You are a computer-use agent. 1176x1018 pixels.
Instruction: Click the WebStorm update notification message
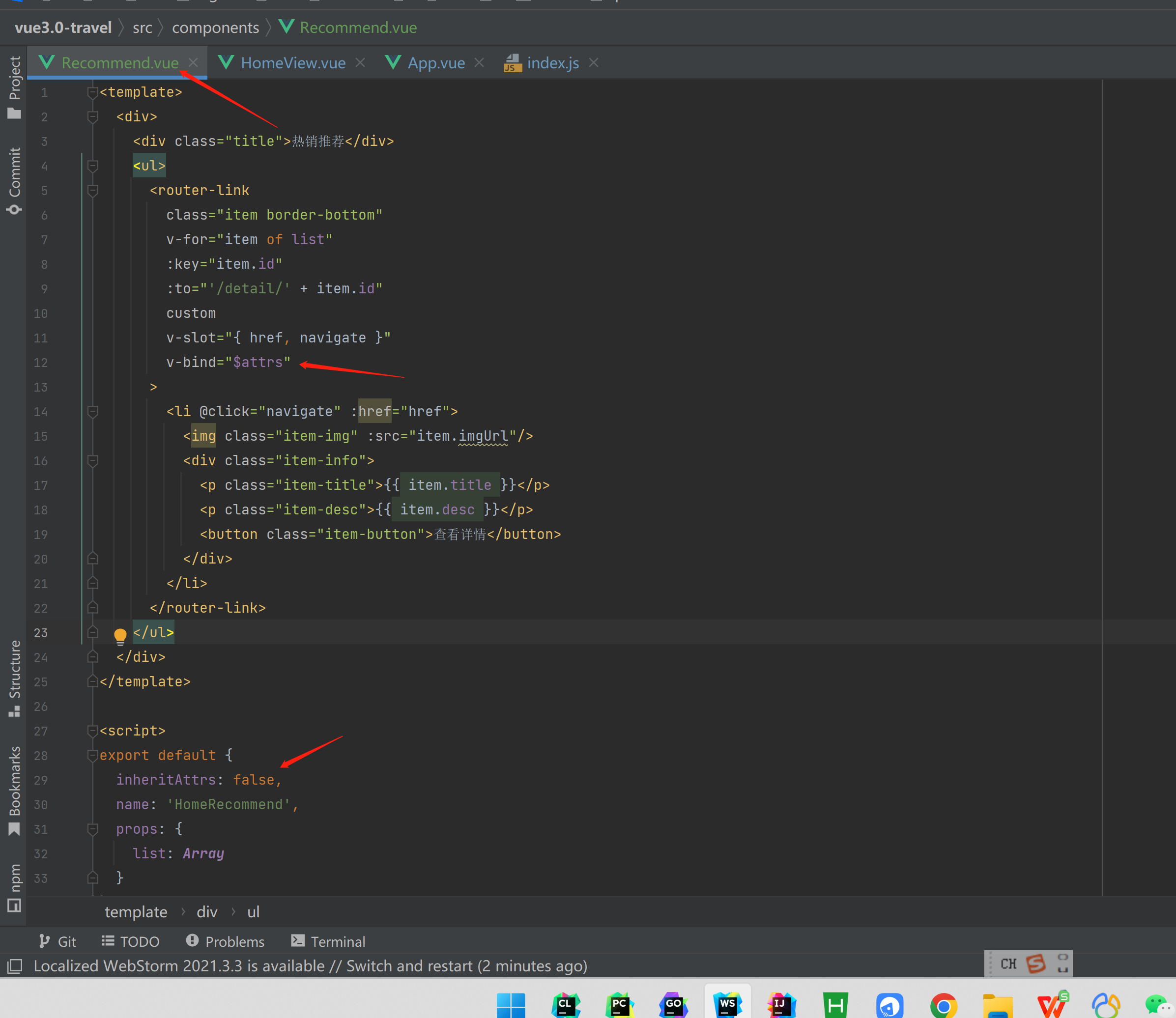310,966
